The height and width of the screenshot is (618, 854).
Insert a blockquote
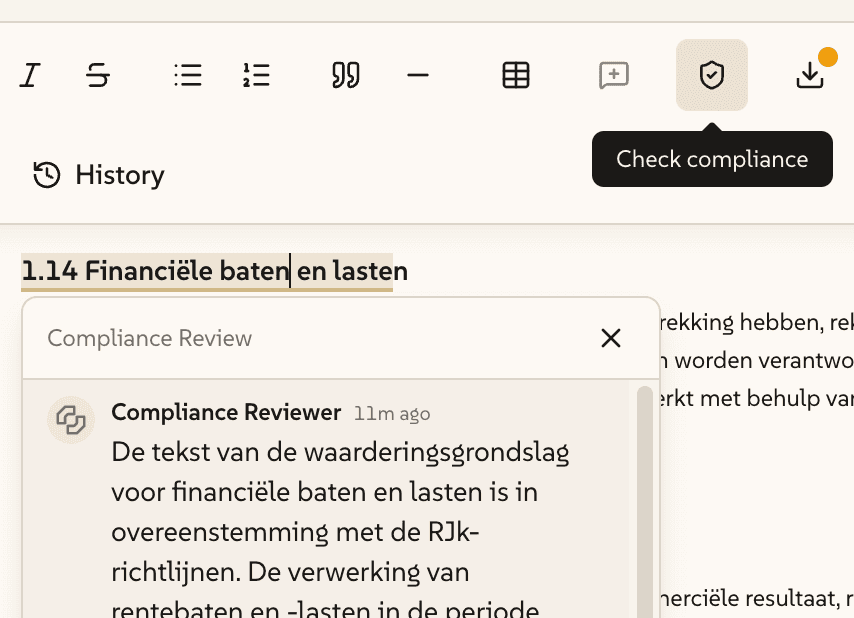coord(345,75)
